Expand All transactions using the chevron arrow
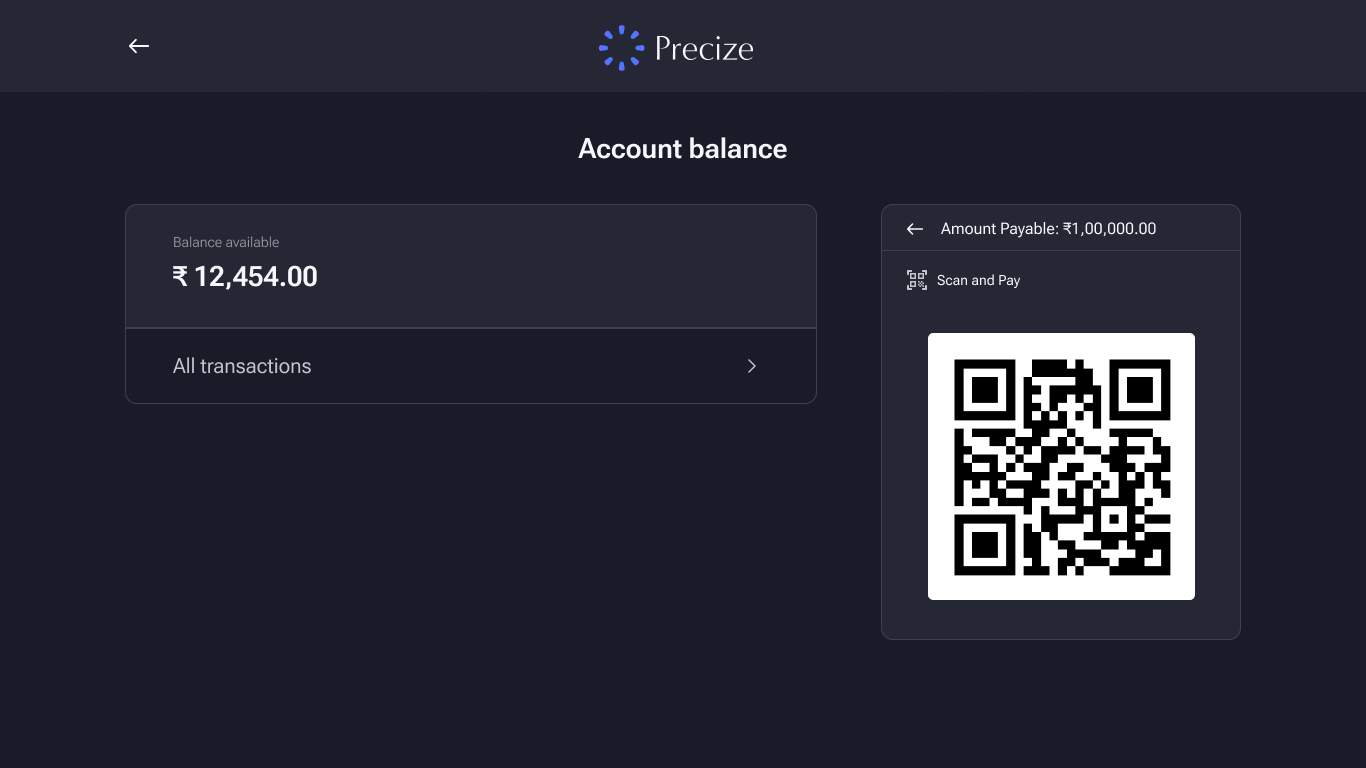This screenshot has height=768, width=1366. tap(752, 366)
